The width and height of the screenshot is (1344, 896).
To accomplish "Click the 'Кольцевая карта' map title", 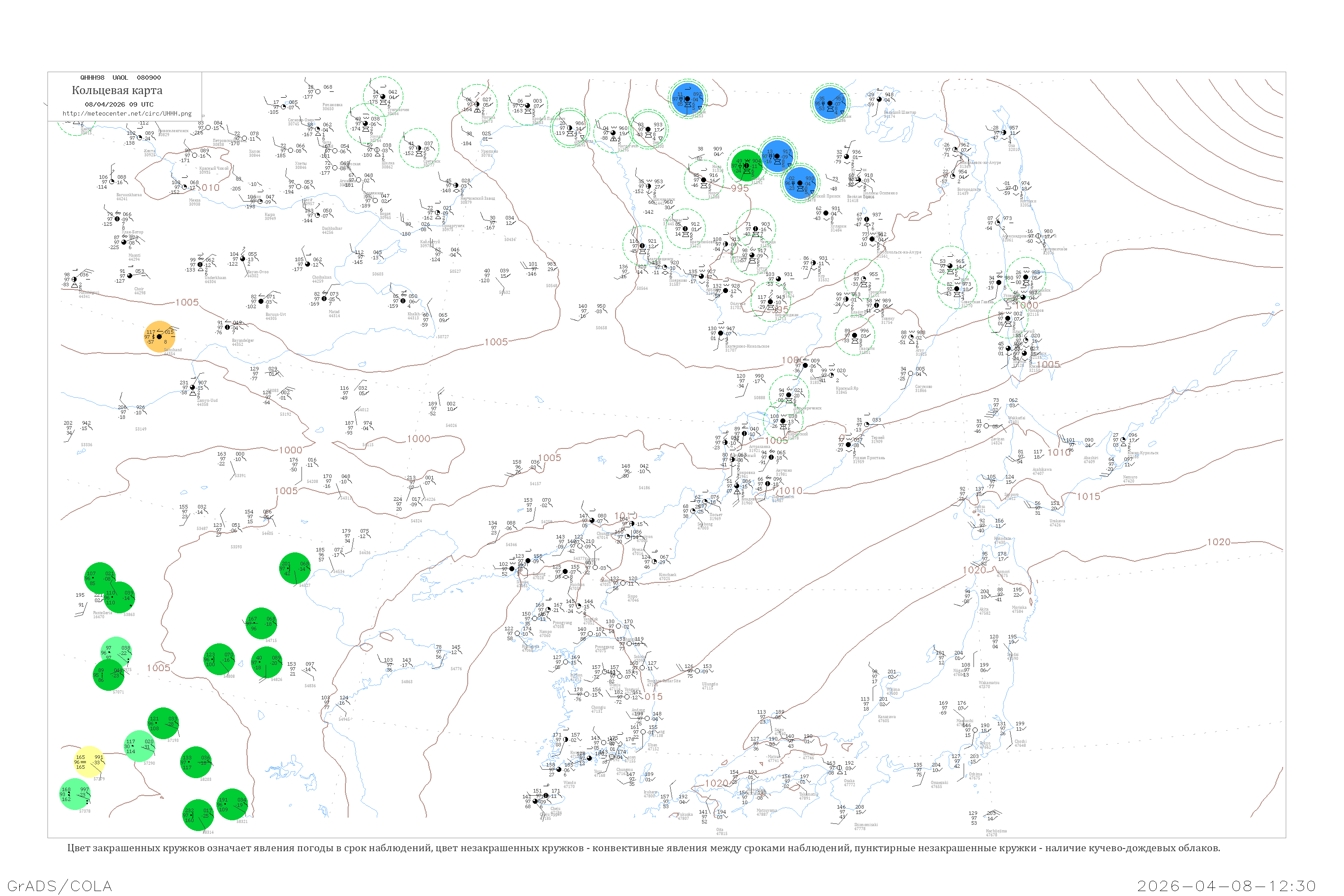I will tap(117, 90).
